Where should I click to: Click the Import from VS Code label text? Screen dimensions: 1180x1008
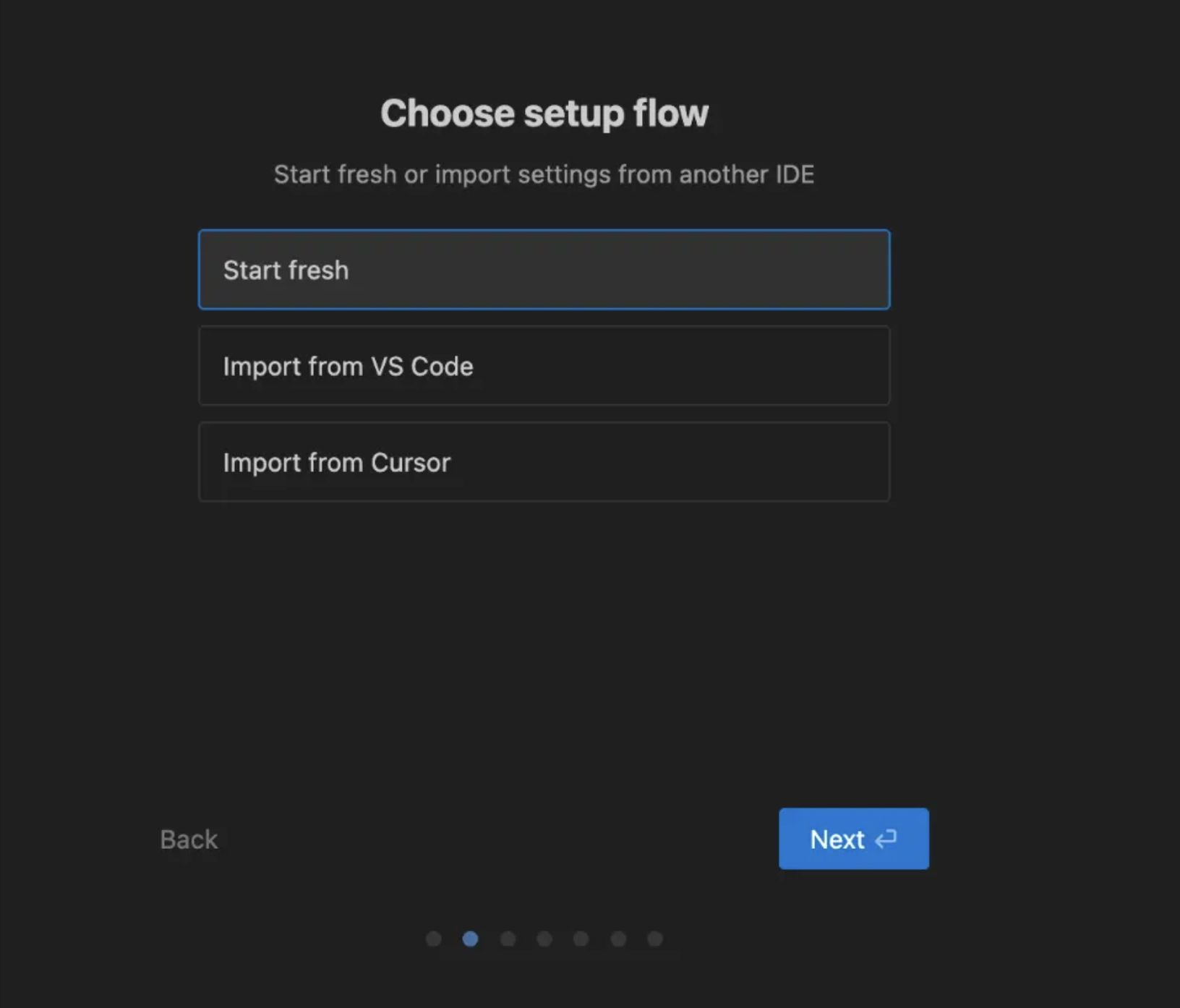(349, 367)
